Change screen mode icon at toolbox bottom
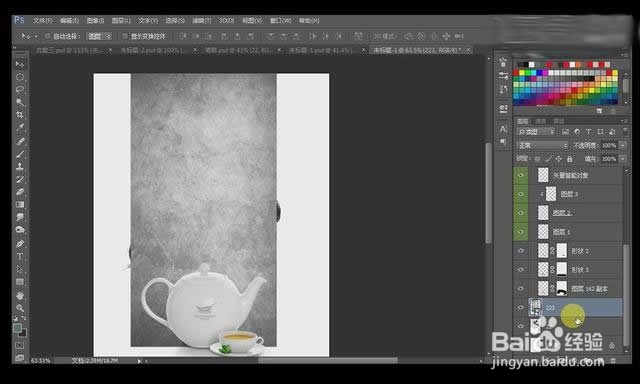Image resolution: width=640 pixels, height=384 pixels. click(20, 357)
